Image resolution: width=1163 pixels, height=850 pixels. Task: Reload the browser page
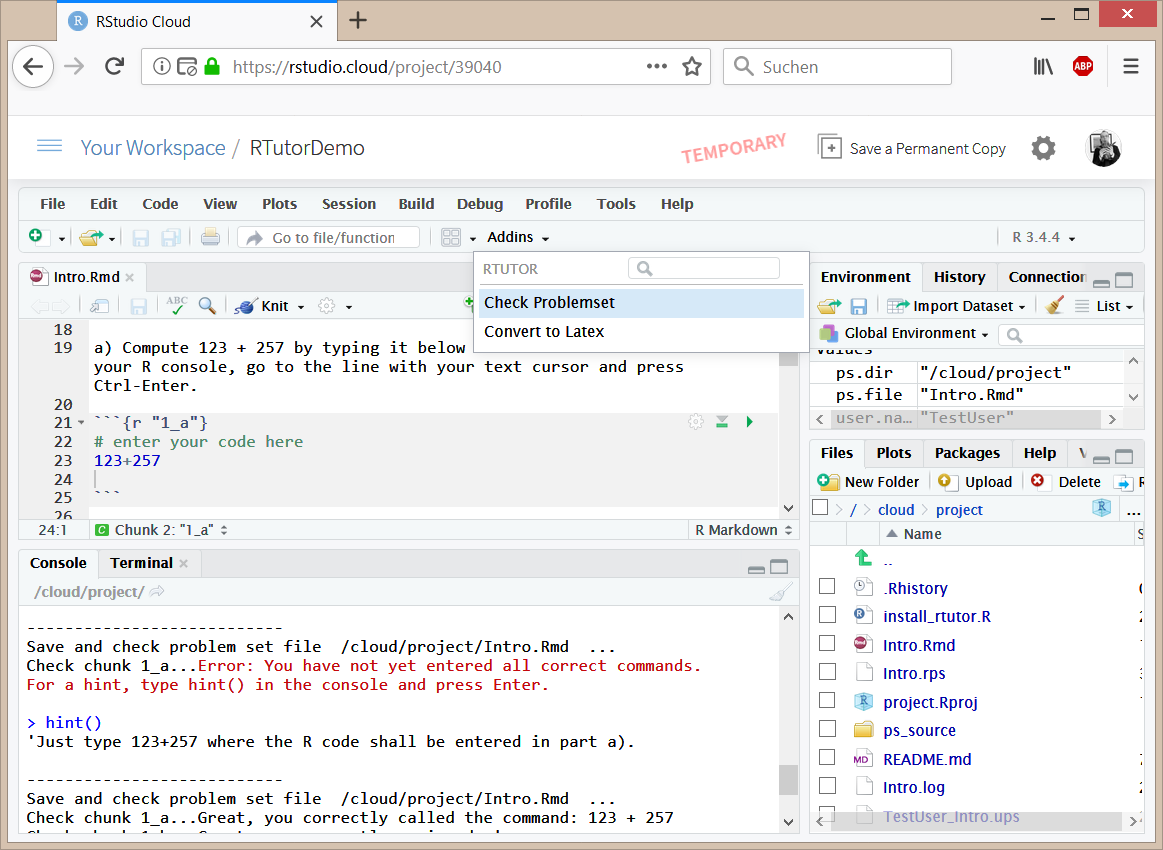pos(114,67)
